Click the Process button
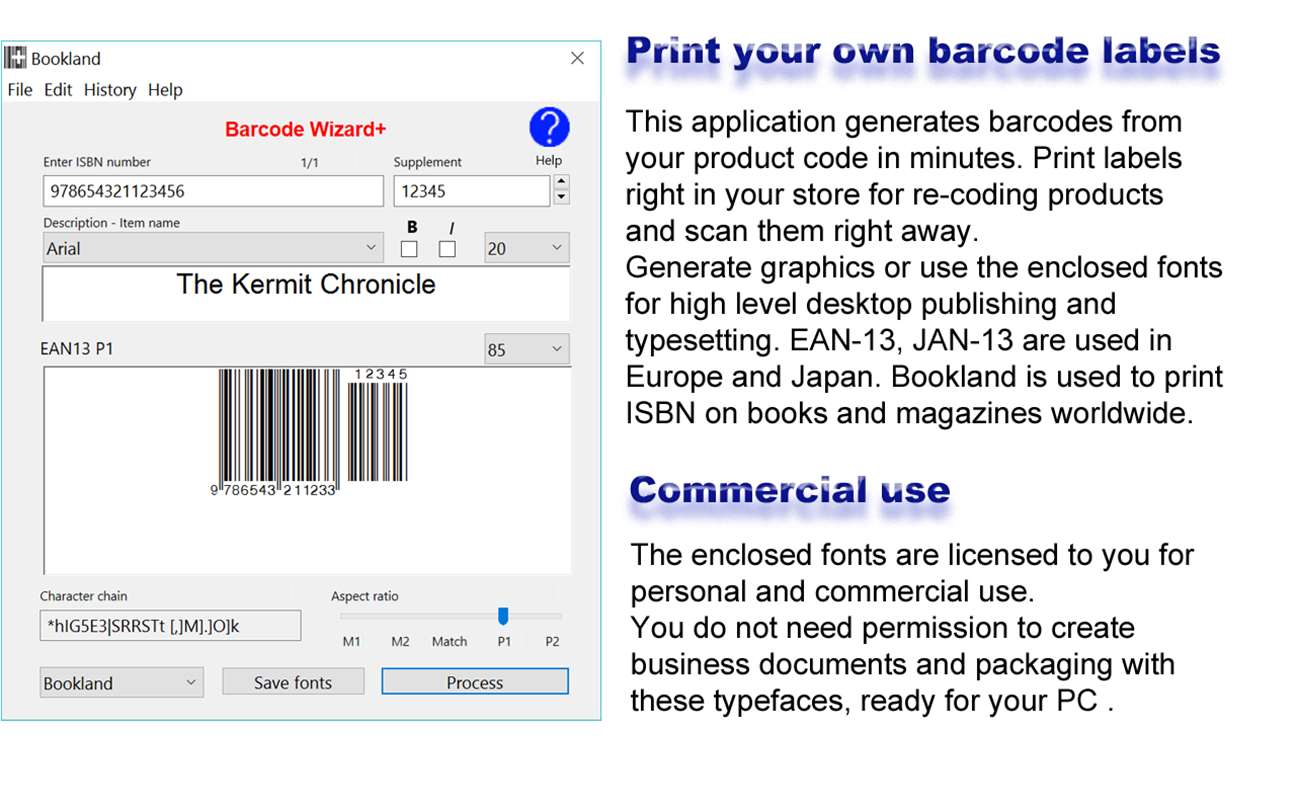Viewport: 1296px width, 810px height. pyautogui.click(x=475, y=682)
